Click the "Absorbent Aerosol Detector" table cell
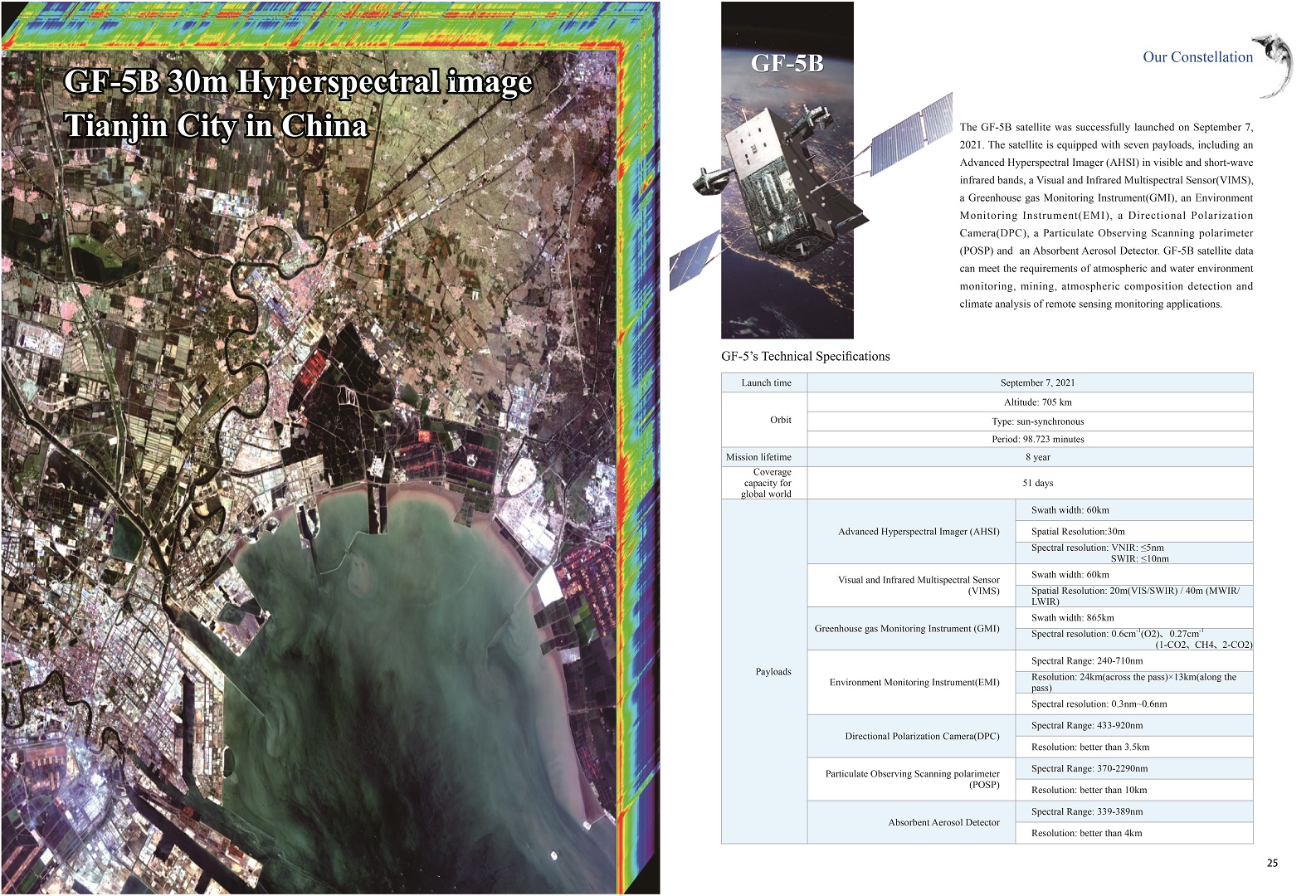The image size is (1316, 896). point(943,823)
